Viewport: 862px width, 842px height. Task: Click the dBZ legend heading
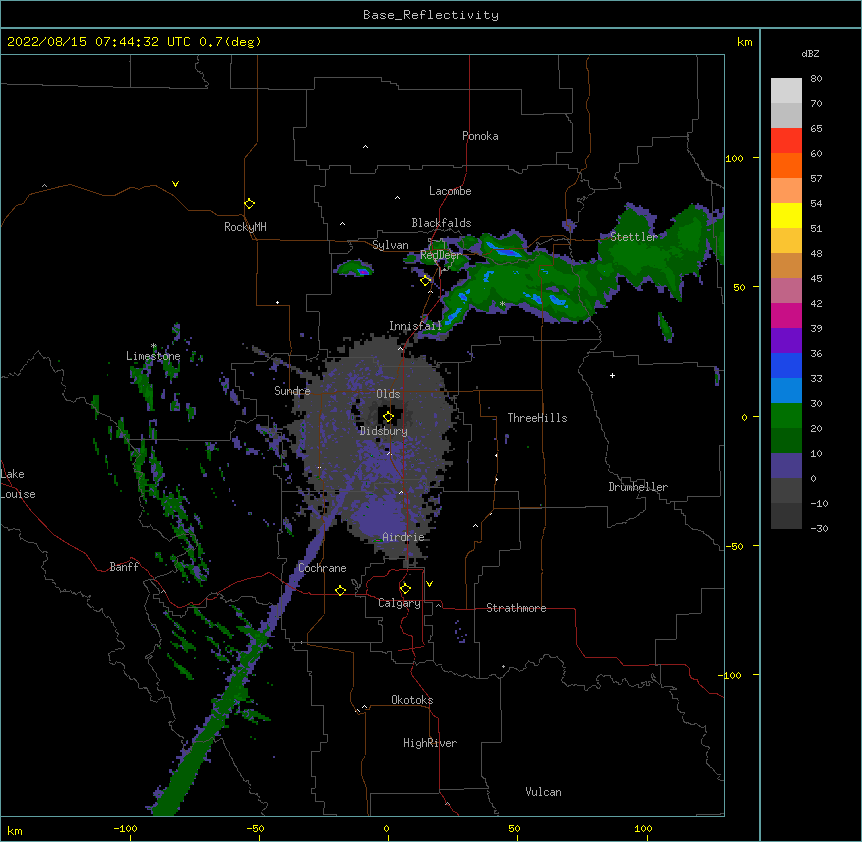pyautogui.click(x=810, y=54)
